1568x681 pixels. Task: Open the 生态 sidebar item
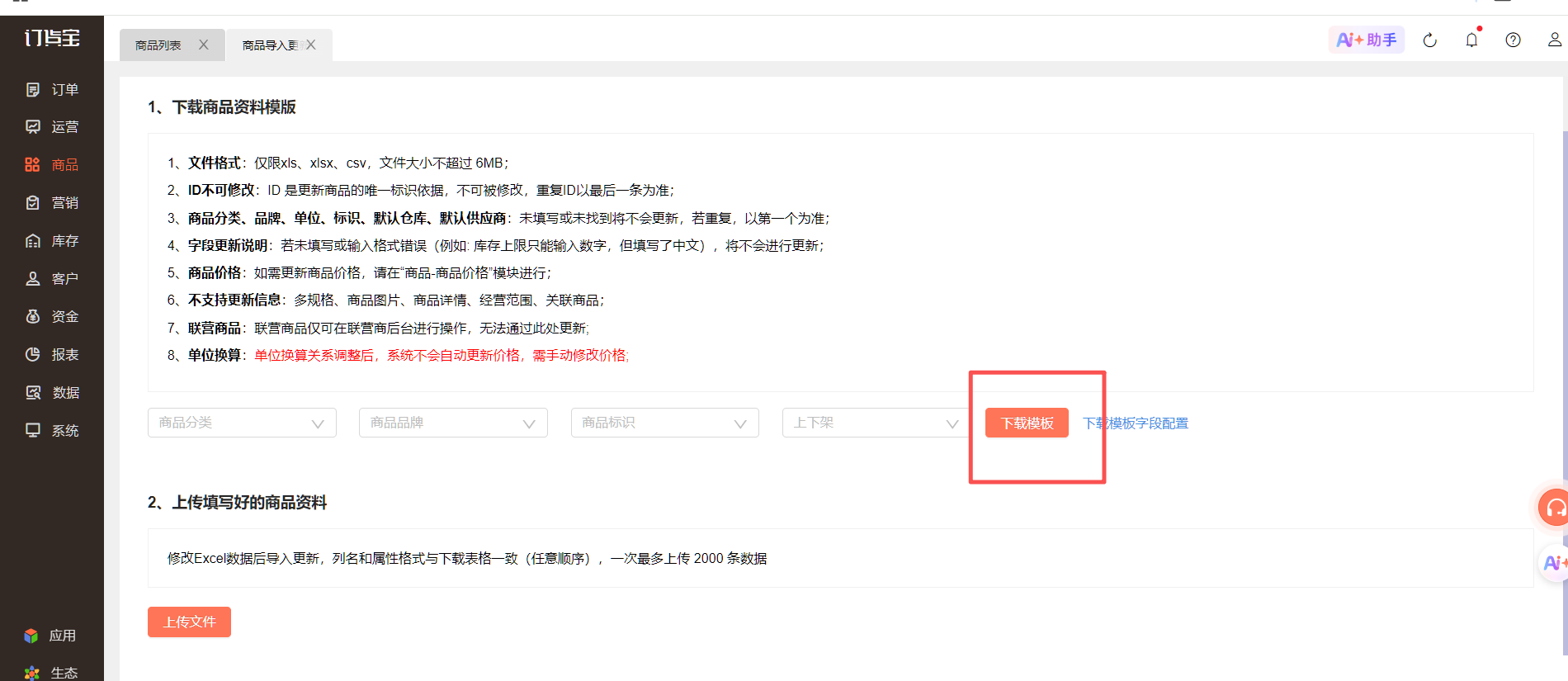coord(51,672)
